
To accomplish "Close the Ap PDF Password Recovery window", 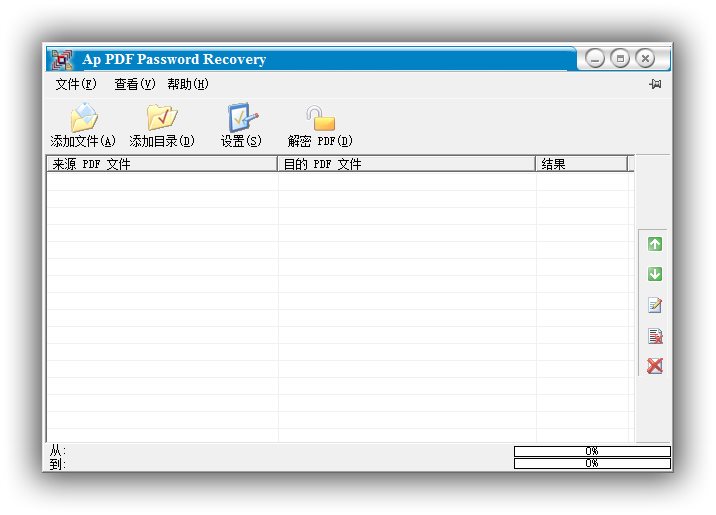I will pyautogui.click(x=645, y=58).
